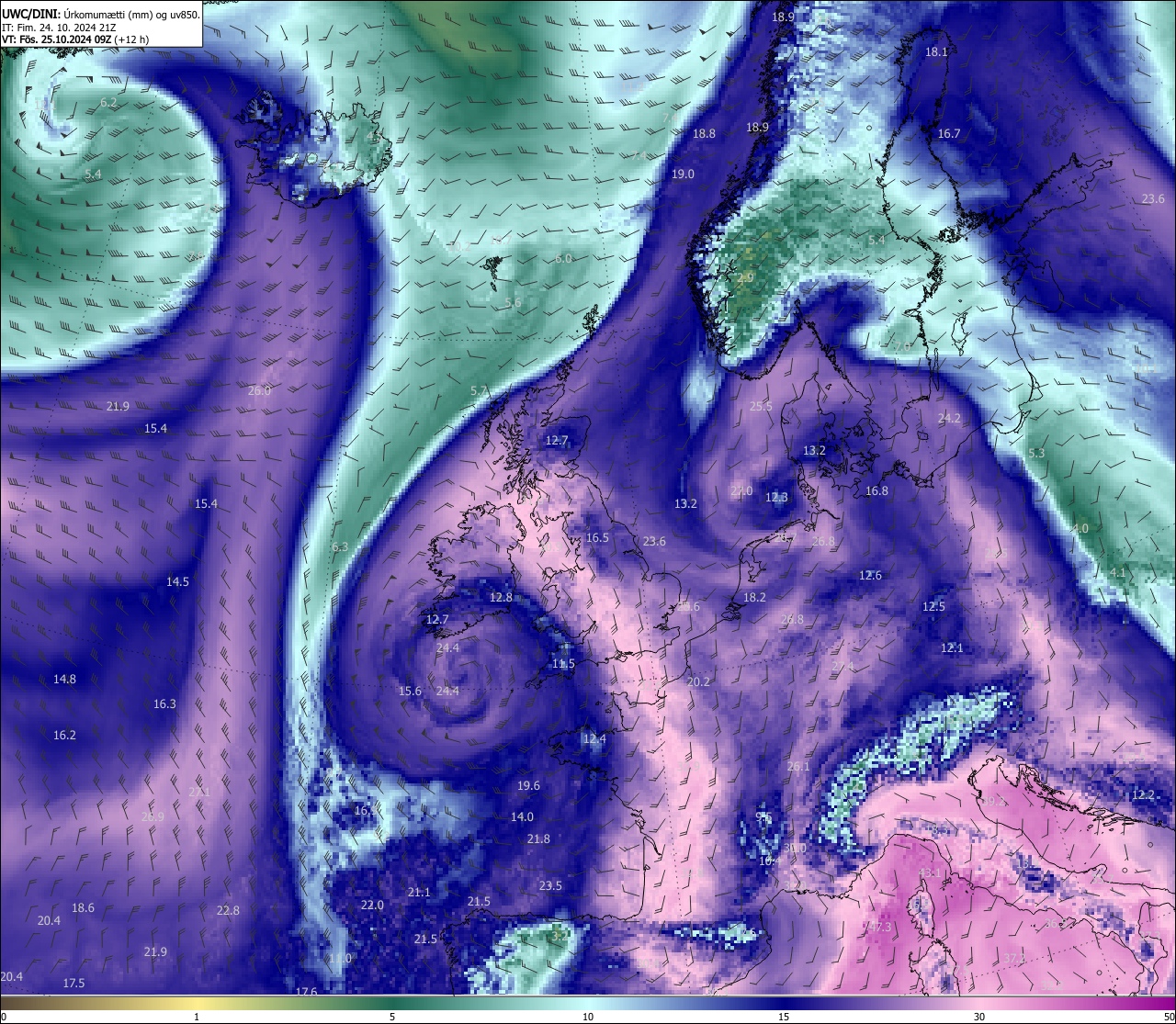Click the 18.6 value on the map
This screenshot has height=1024, width=1176.
pyautogui.click(x=83, y=907)
